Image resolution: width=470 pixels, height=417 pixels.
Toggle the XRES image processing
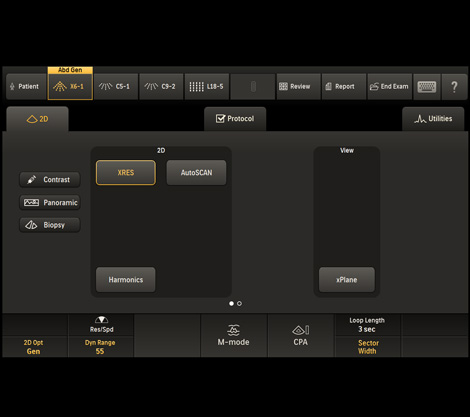point(126,173)
